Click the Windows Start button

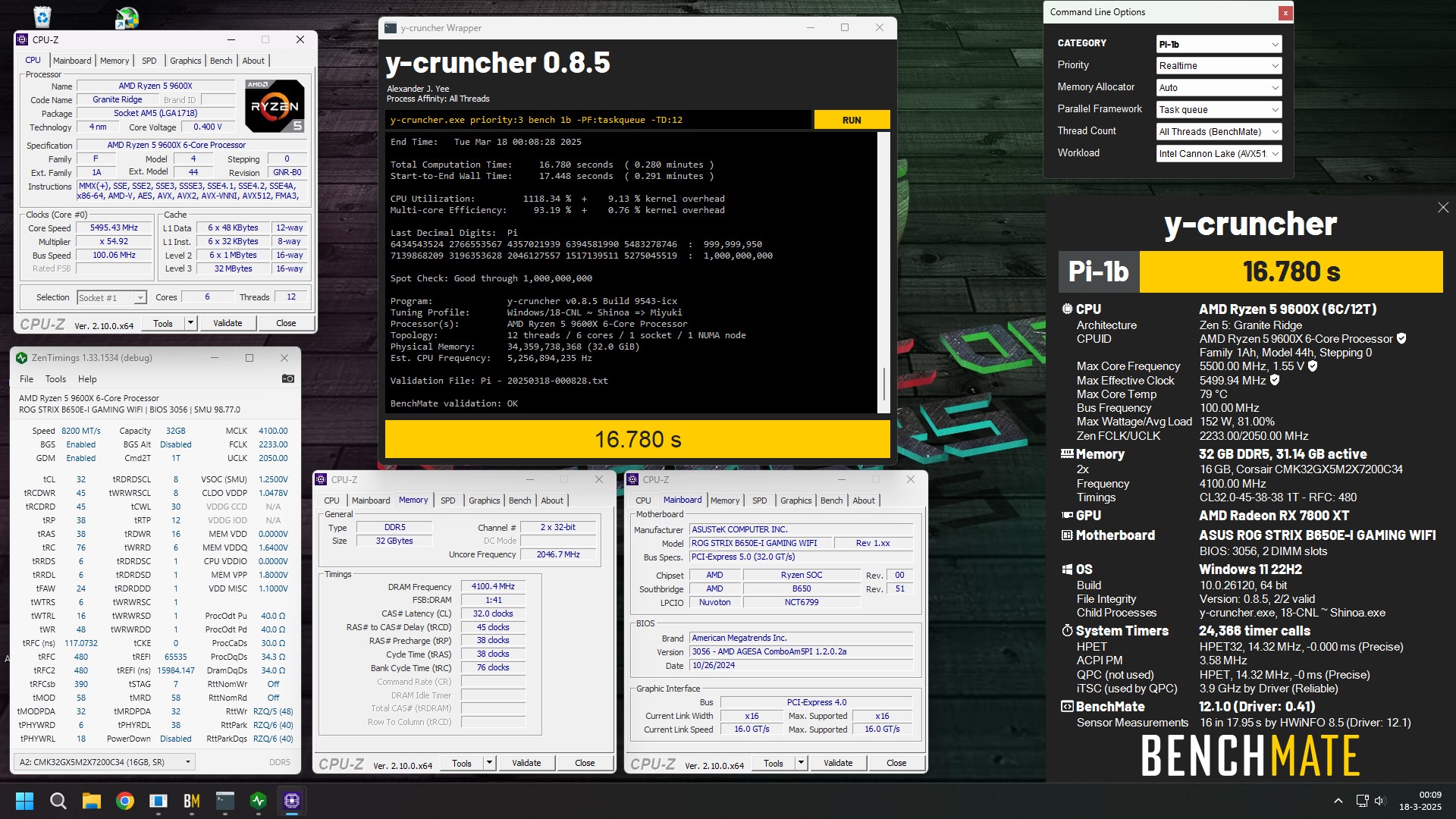[24, 801]
